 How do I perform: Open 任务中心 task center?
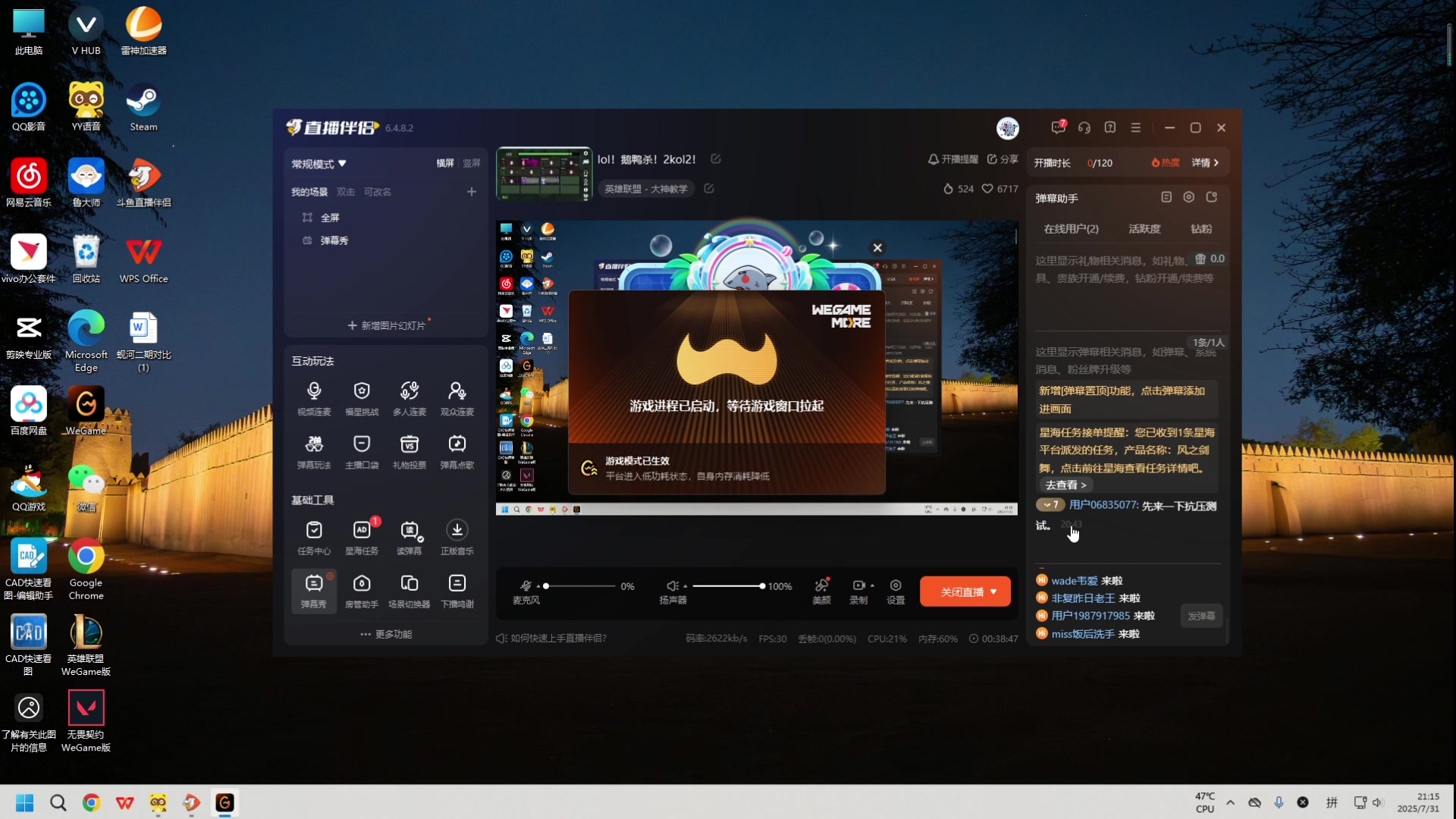314,538
